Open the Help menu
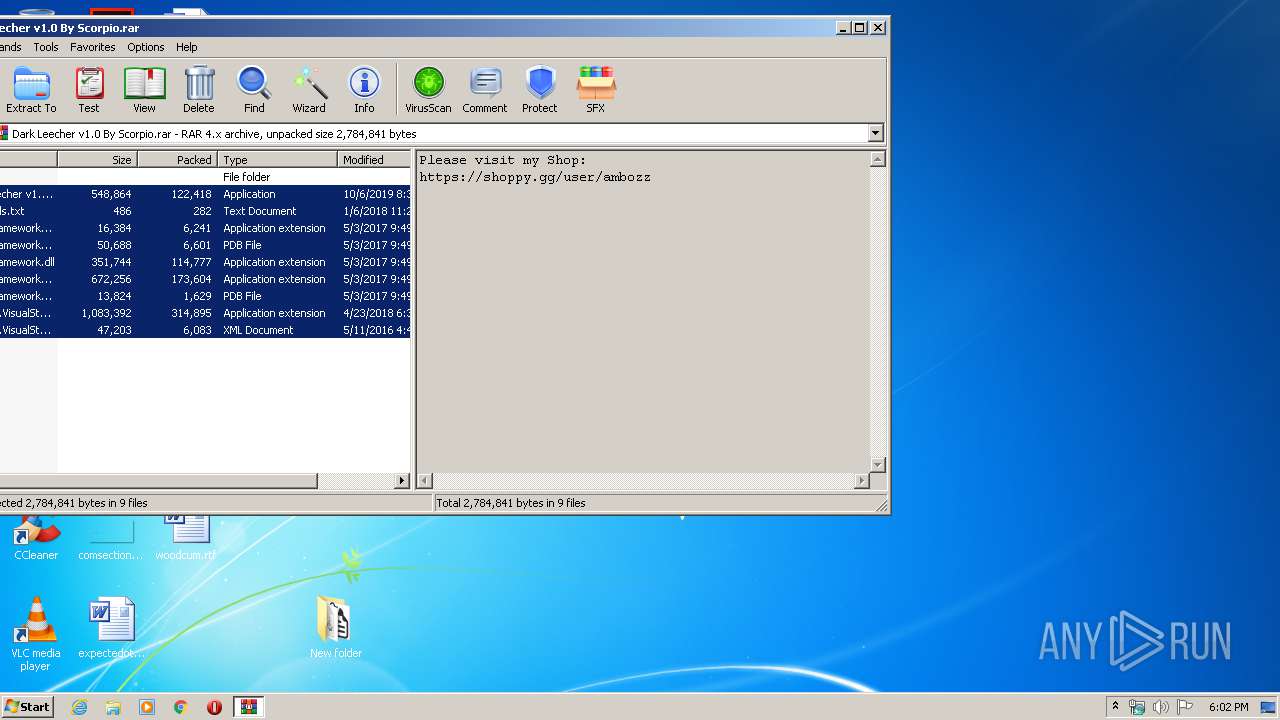This screenshot has width=1280, height=720. [187, 47]
